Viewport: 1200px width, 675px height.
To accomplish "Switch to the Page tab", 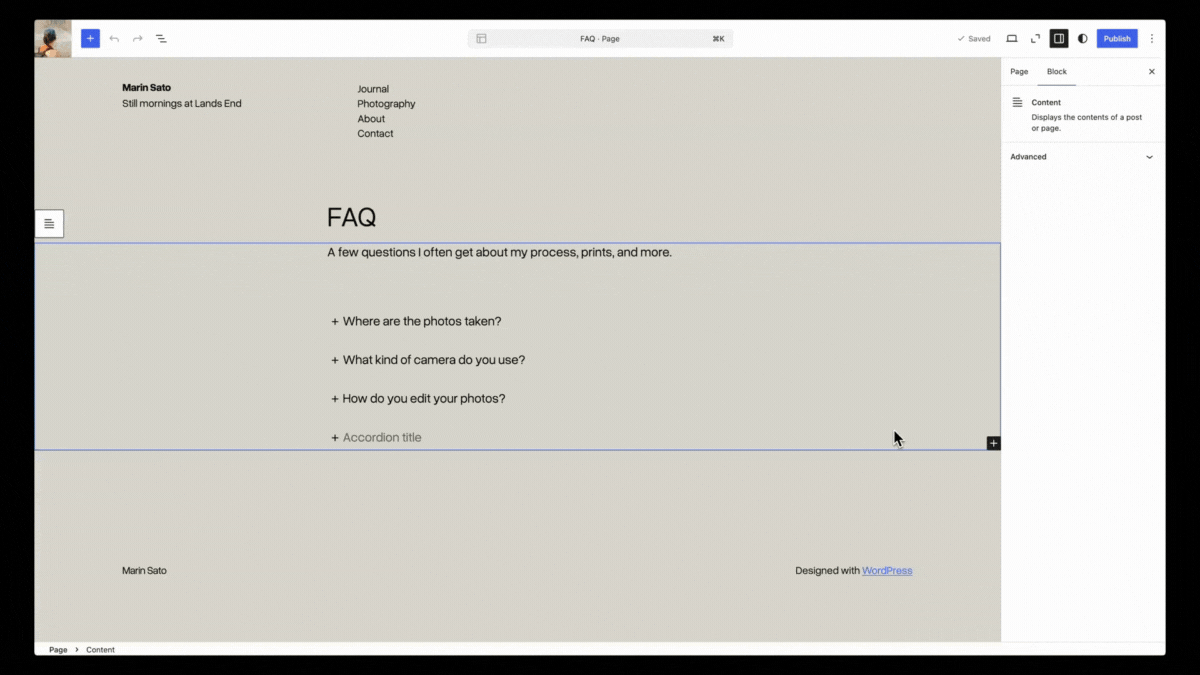I will [x=1019, y=72].
